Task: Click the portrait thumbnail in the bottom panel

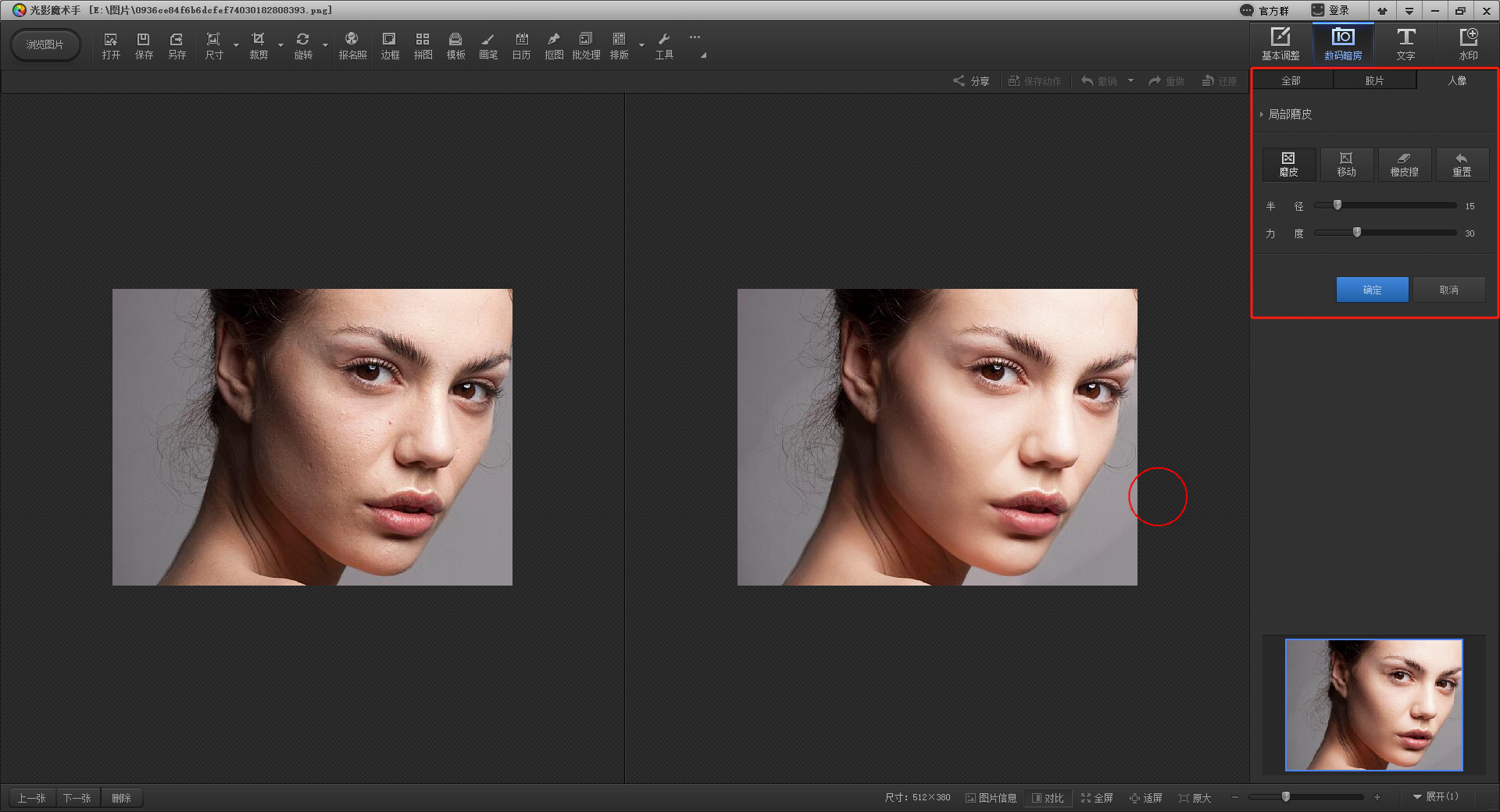Action: [1373, 705]
